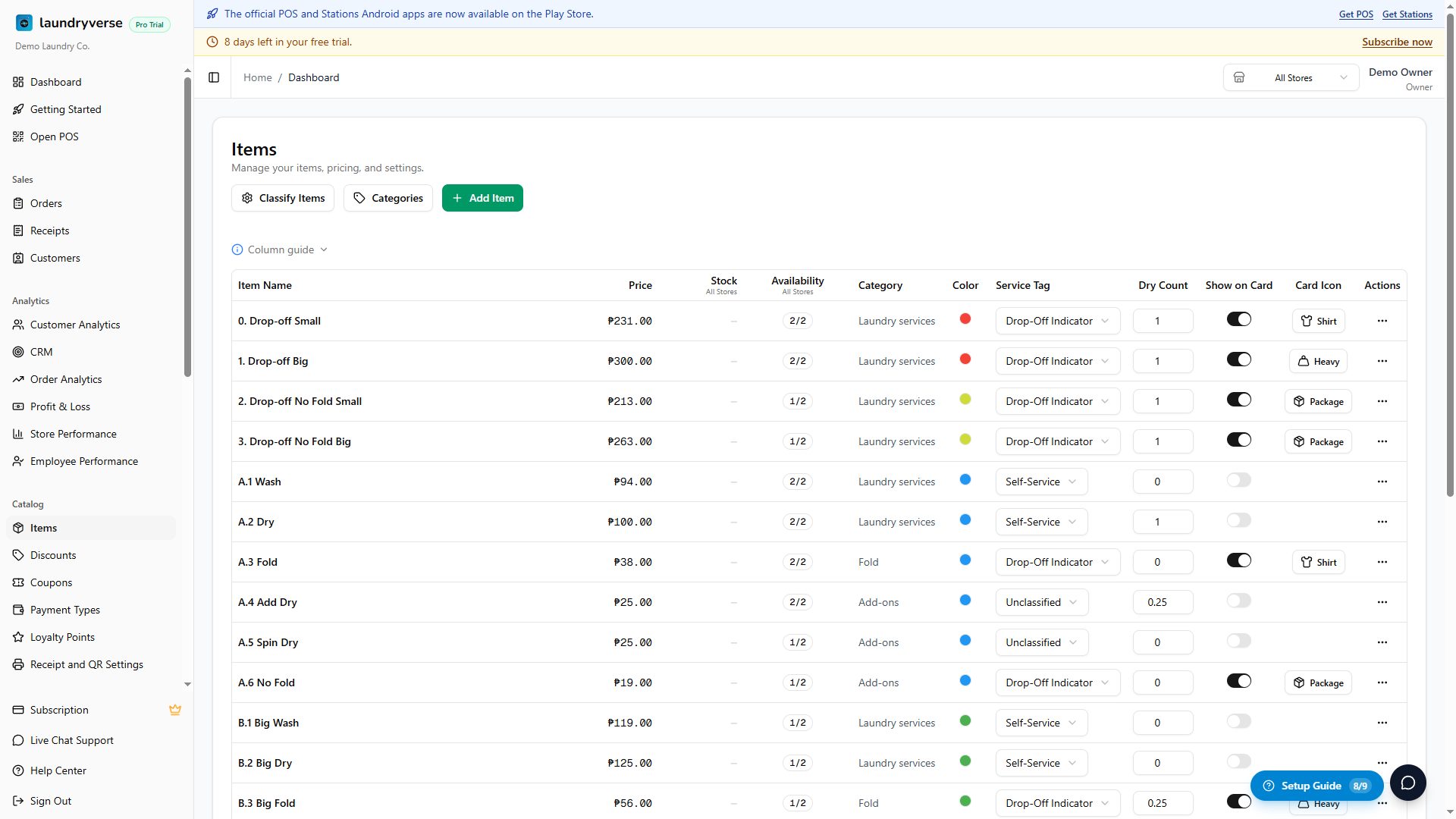Click the Column guide info icon

(237, 249)
